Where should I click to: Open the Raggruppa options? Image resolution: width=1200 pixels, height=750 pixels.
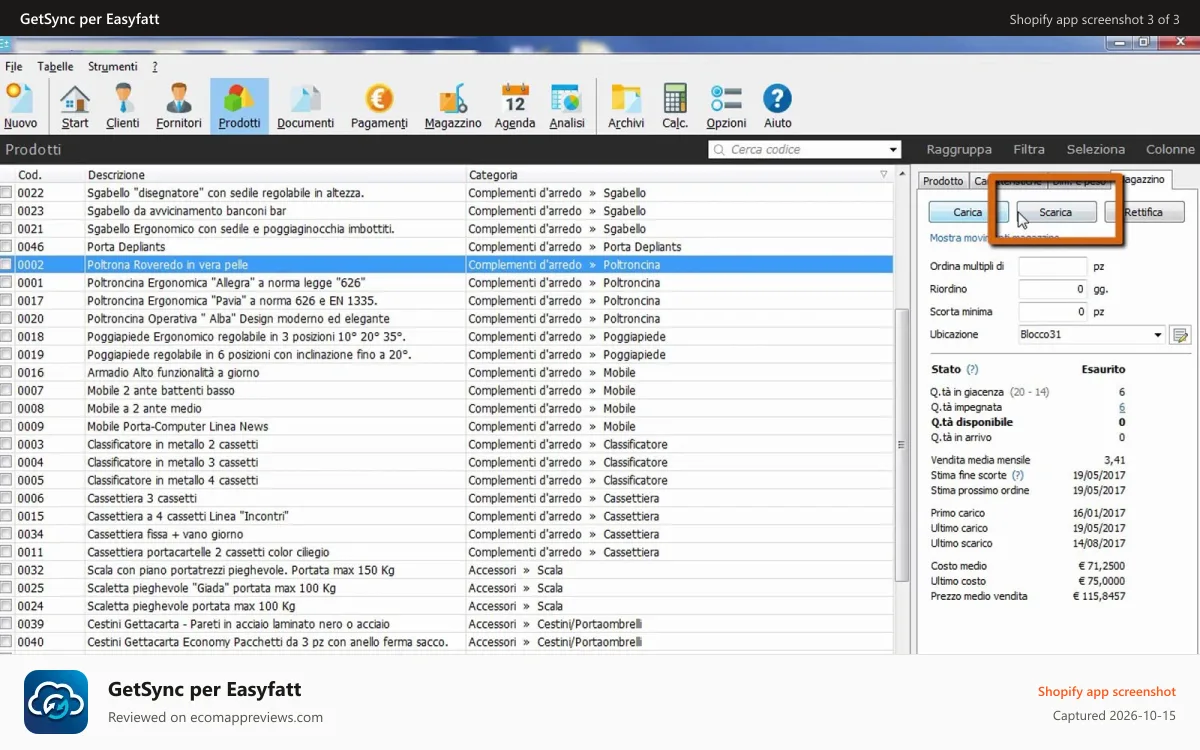(x=959, y=149)
